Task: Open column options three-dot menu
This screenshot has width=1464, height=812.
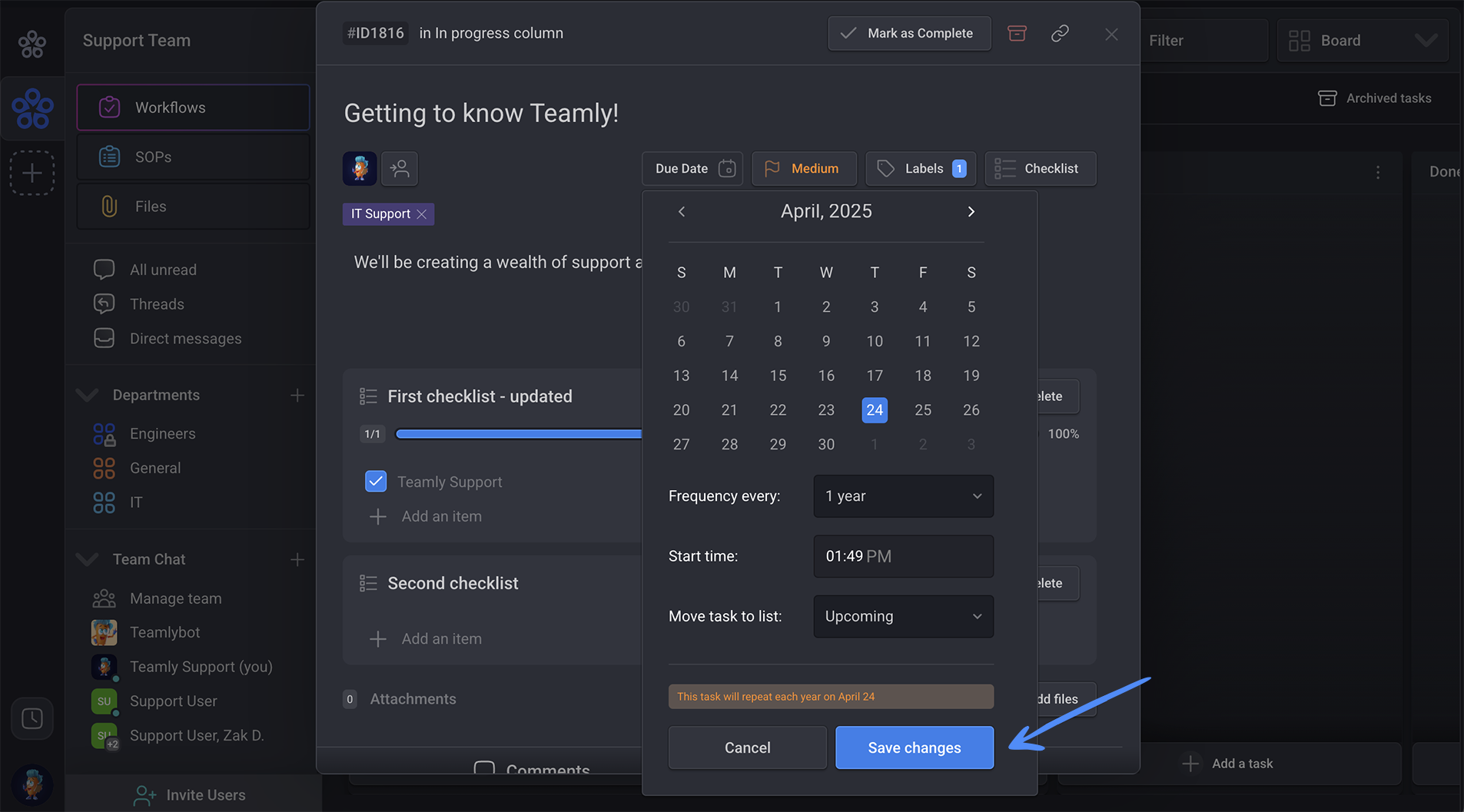Action: coord(1378,172)
